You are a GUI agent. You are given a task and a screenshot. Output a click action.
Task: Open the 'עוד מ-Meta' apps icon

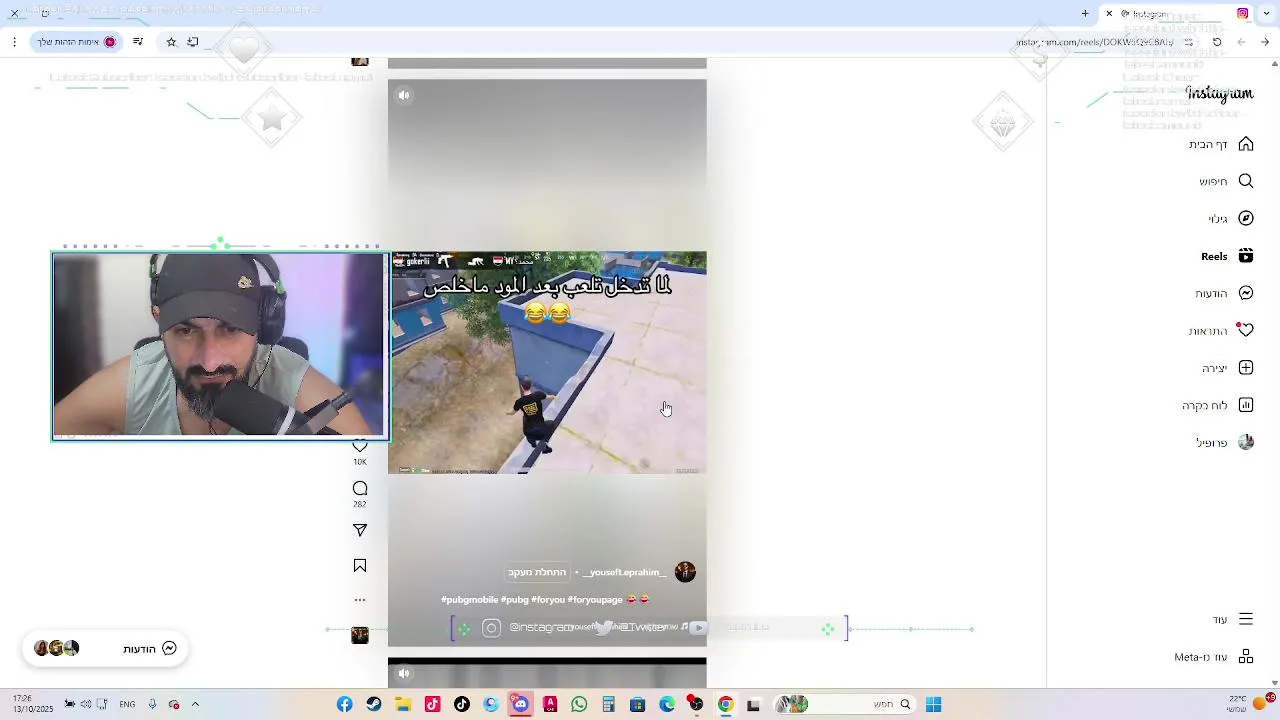(1246, 657)
